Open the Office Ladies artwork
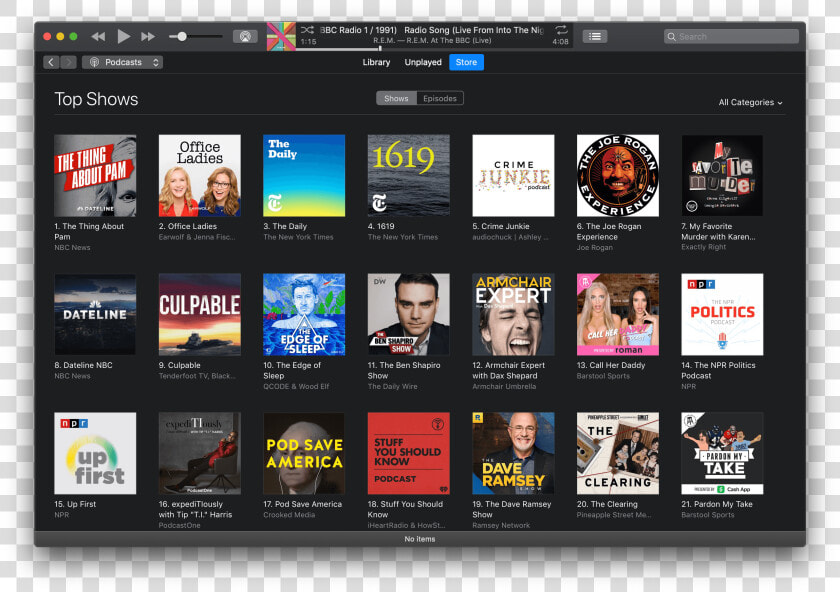 [199, 175]
